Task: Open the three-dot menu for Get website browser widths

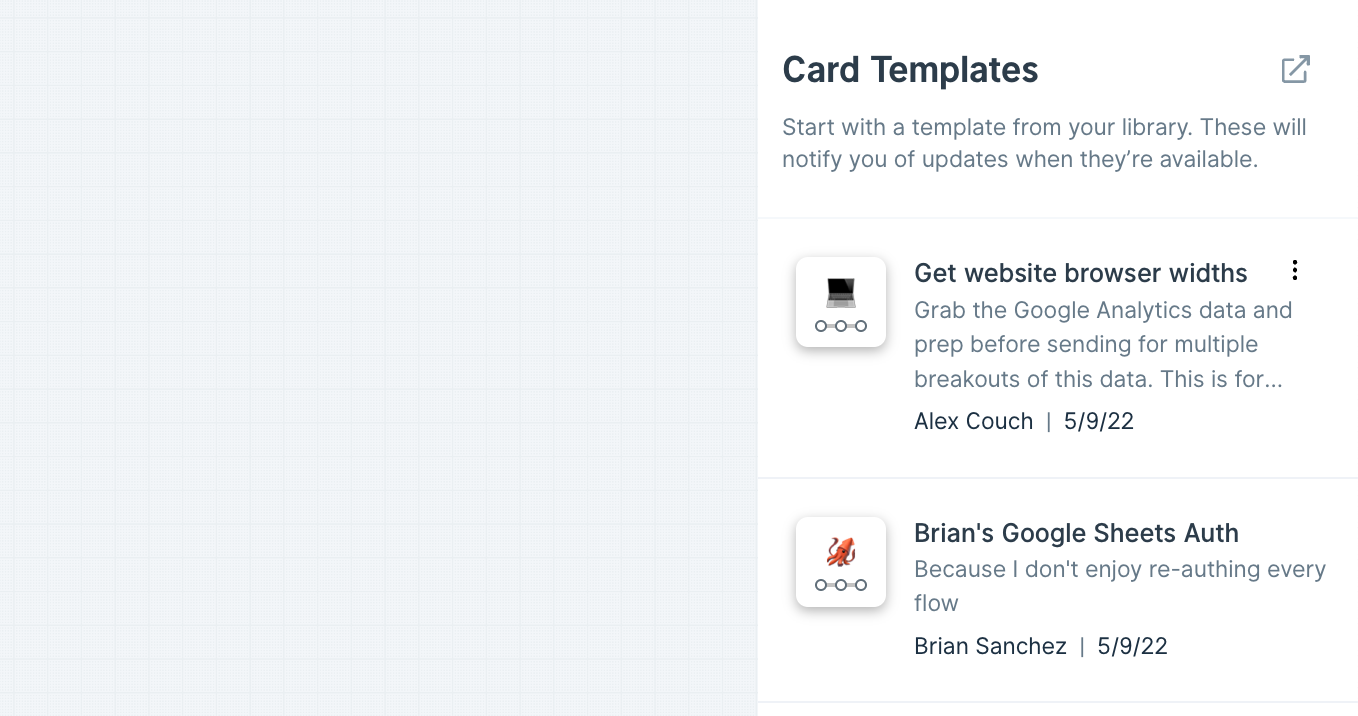Action: point(1294,270)
